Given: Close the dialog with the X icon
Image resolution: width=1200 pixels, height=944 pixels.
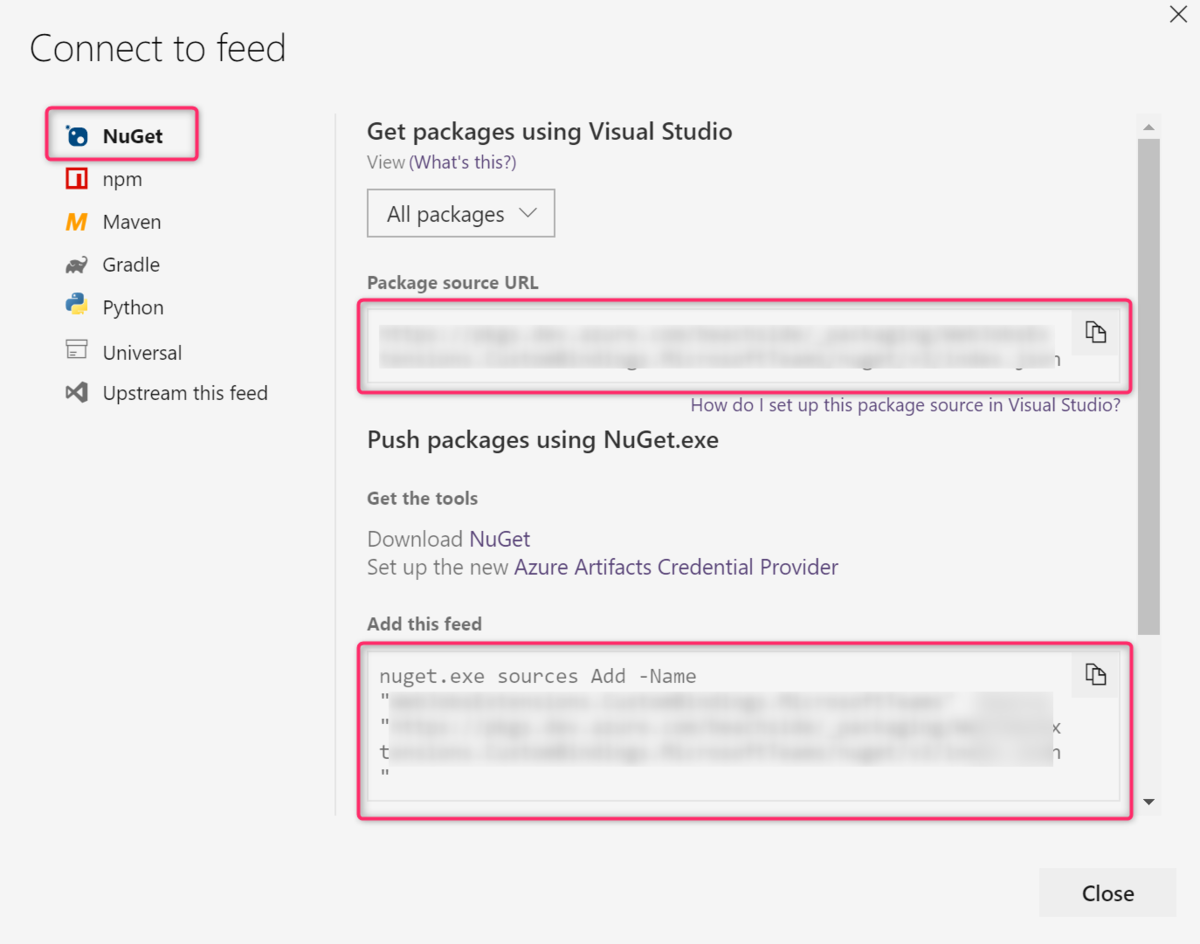Looking at the screenshot, I should coord(1178,15).
